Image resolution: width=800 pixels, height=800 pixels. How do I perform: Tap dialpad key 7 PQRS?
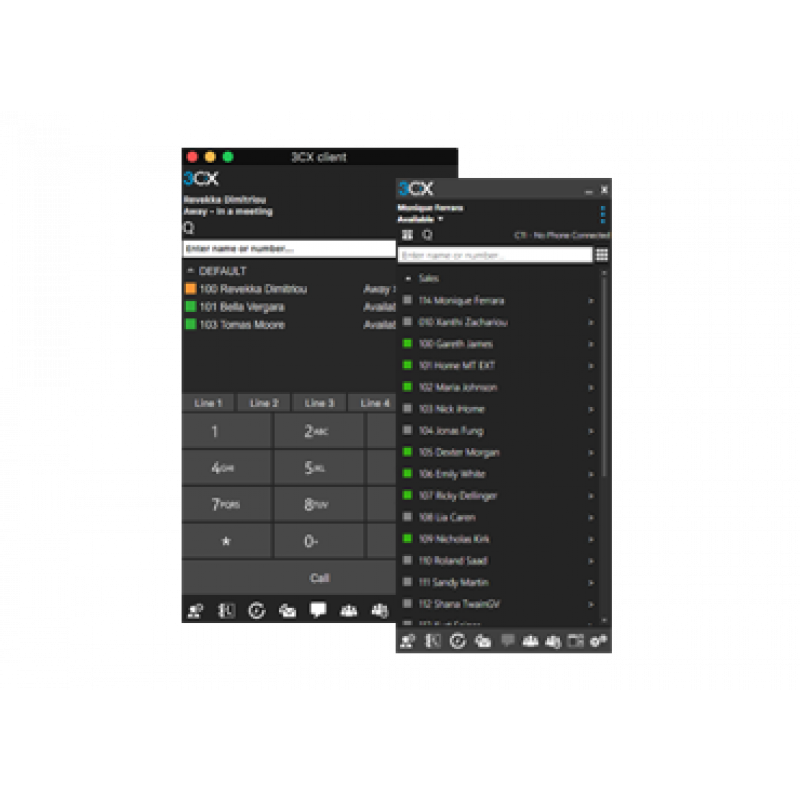point(227,505)
